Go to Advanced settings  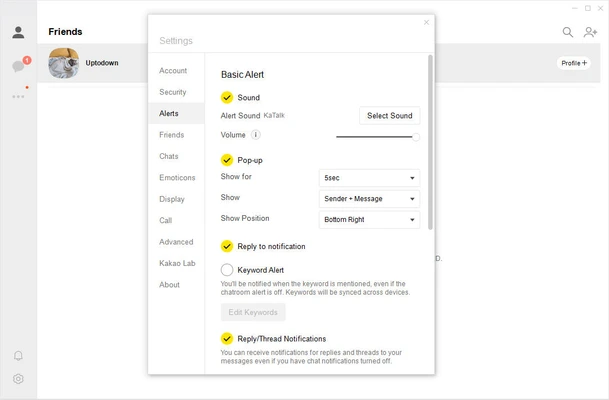[176, 242]
